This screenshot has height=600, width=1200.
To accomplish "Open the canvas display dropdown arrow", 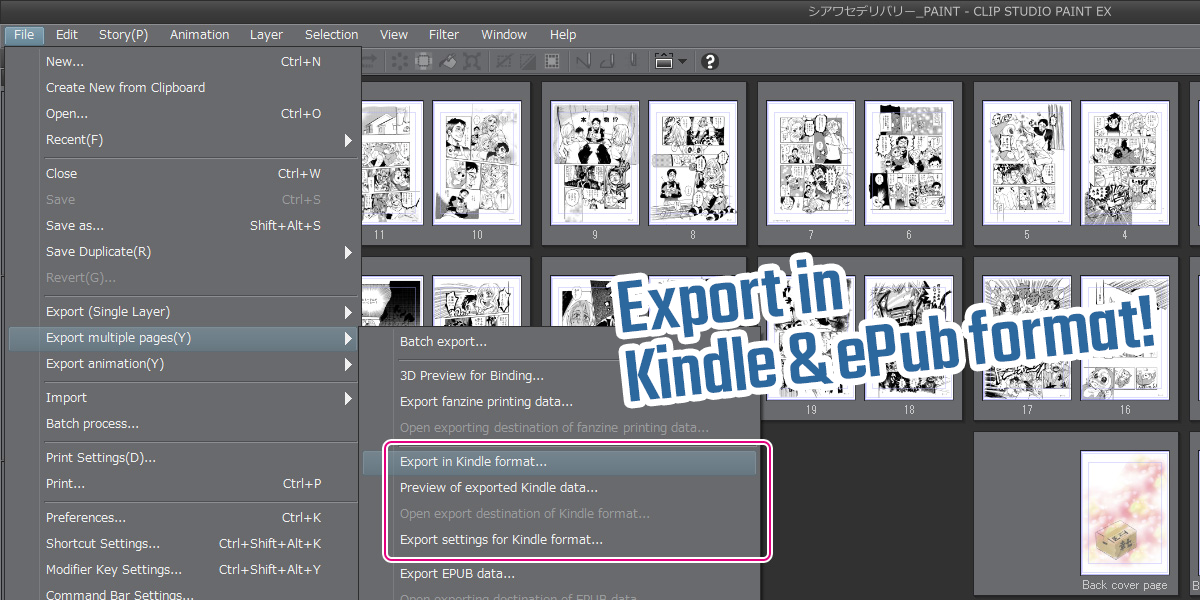I will pyautogui.click(x=682, y=61).
